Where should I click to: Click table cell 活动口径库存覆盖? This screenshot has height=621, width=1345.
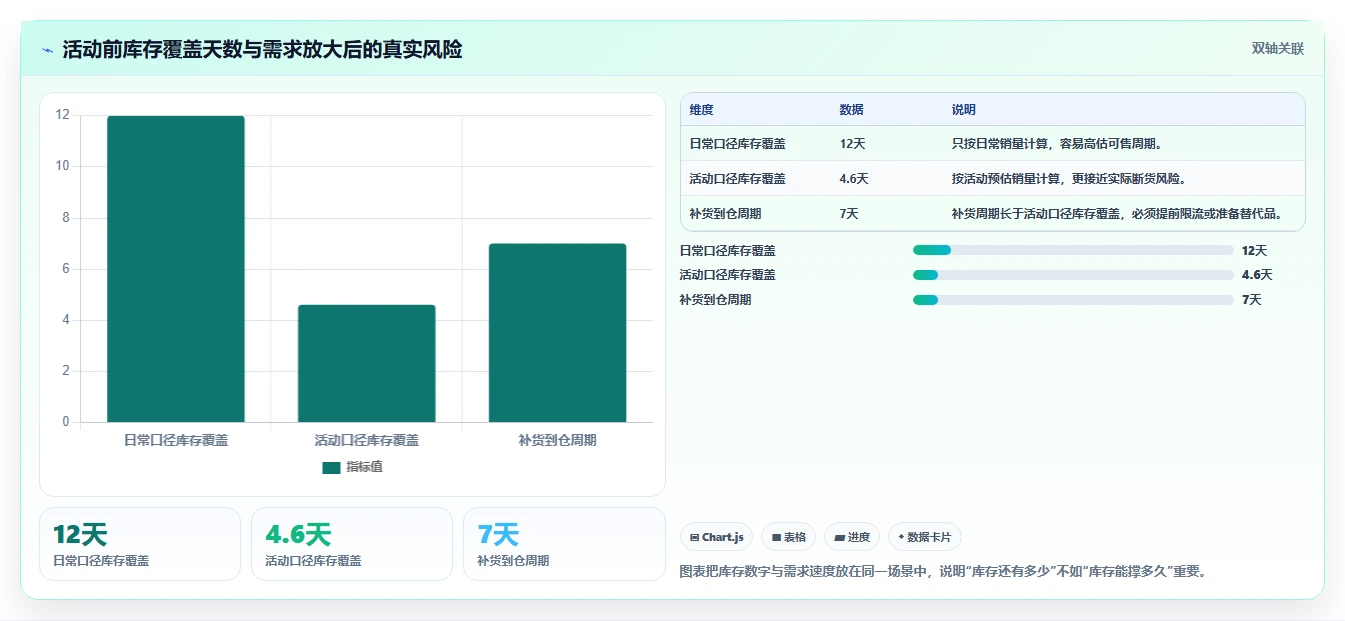(738, 179)
